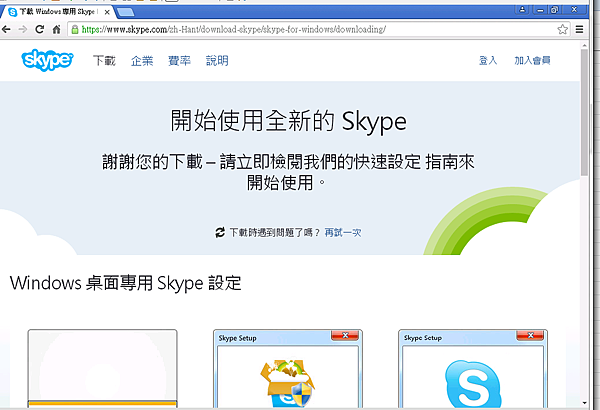600x410 pixels.
Task: Click the browser user profile icon
Action: click(522, 10)
